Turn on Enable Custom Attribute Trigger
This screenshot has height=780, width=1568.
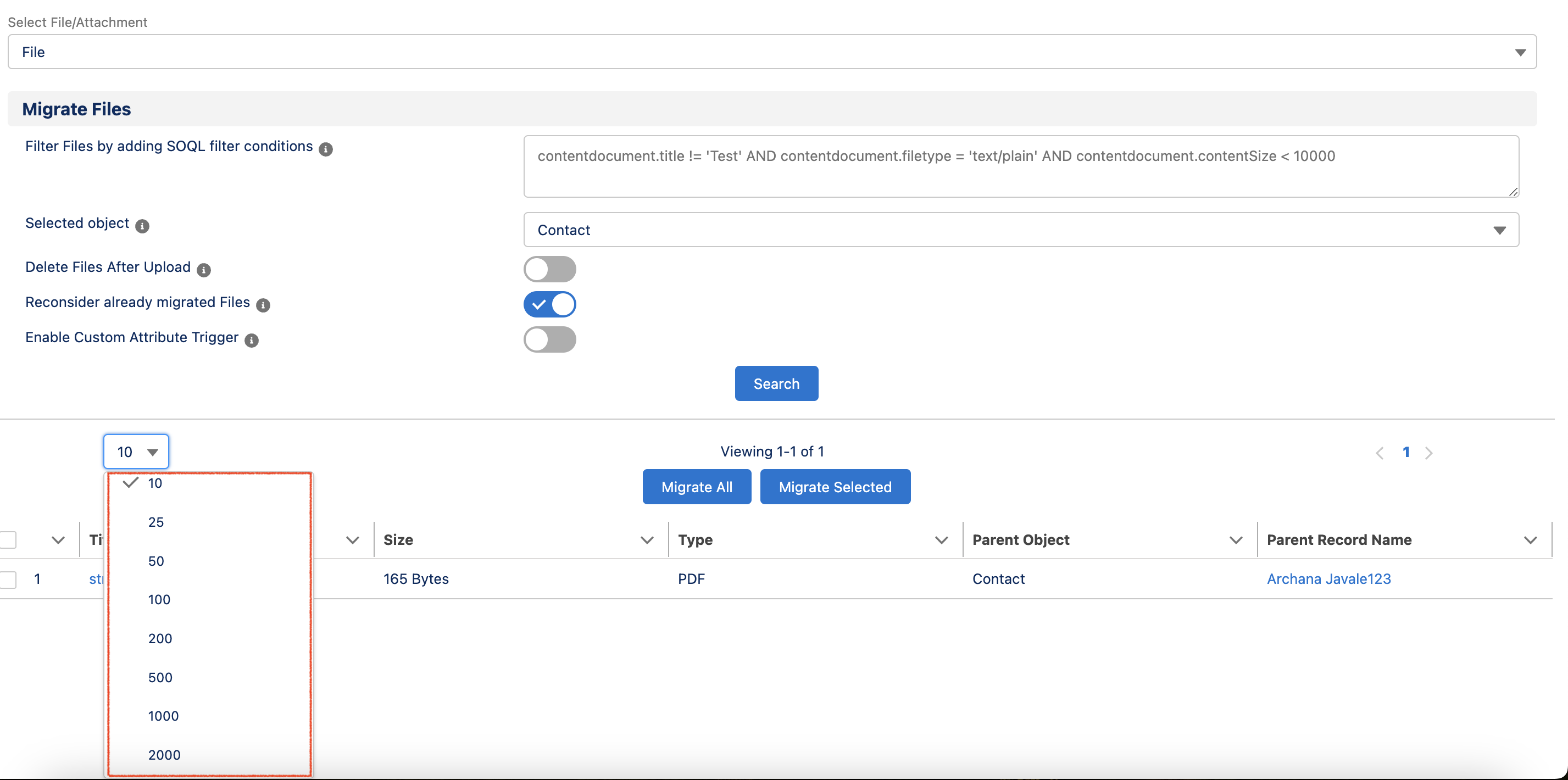549,339
